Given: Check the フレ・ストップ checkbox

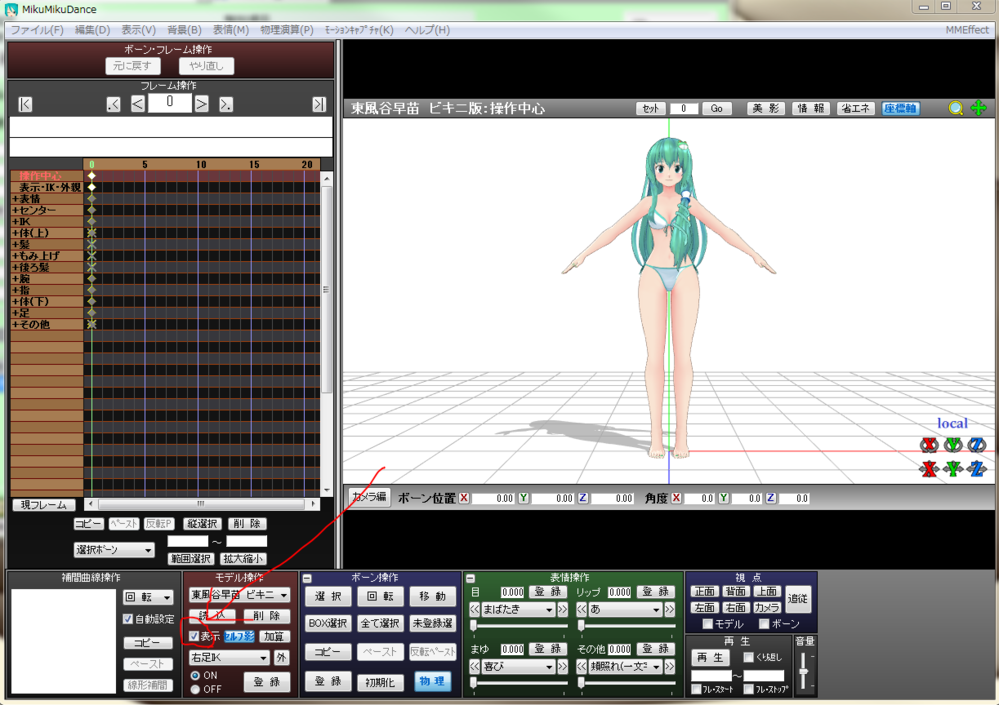Looking at the screenshot, I should [x=749, y=689].
